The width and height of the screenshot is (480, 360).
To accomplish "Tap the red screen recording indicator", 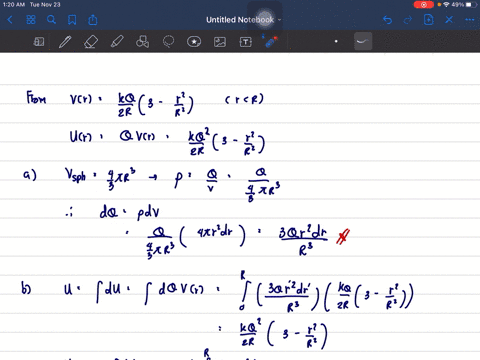I will pos(424,5).
